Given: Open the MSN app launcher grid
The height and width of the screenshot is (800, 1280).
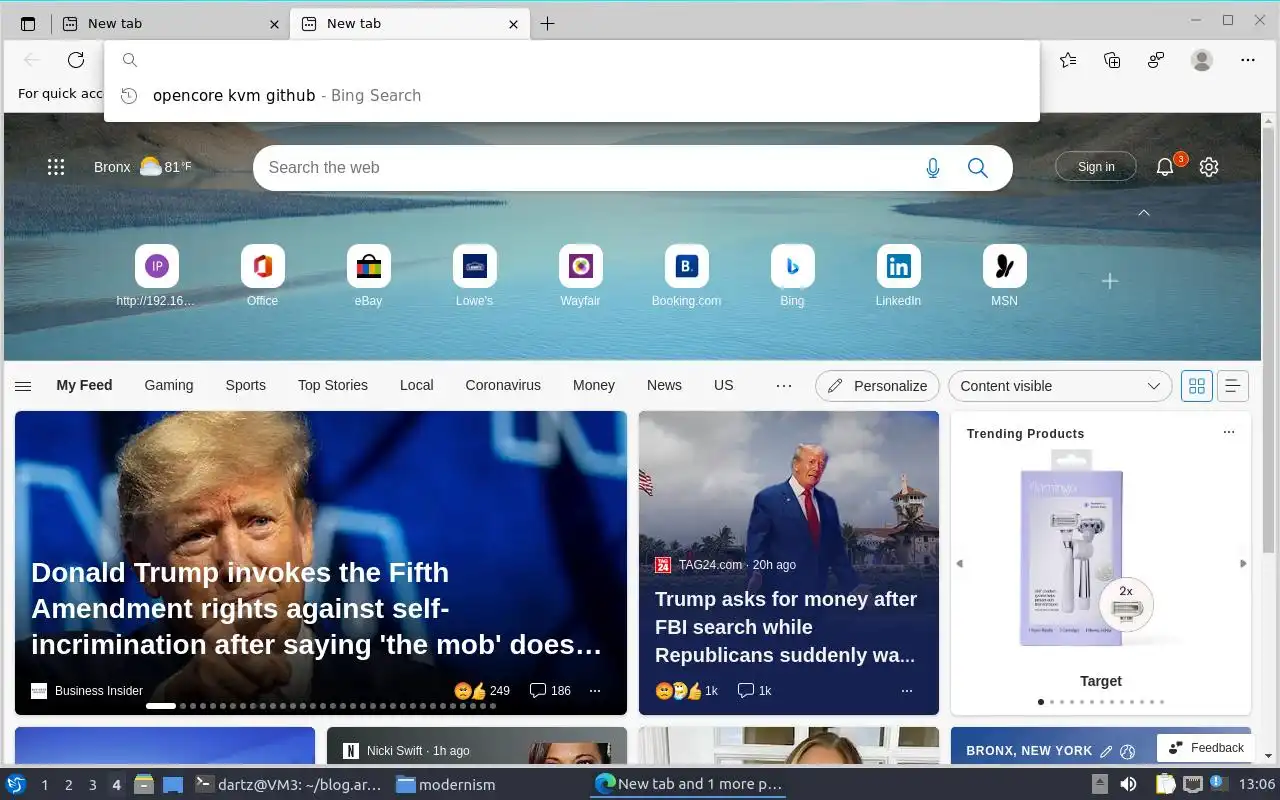Looking at the screenshot, I should click(56, 167).
